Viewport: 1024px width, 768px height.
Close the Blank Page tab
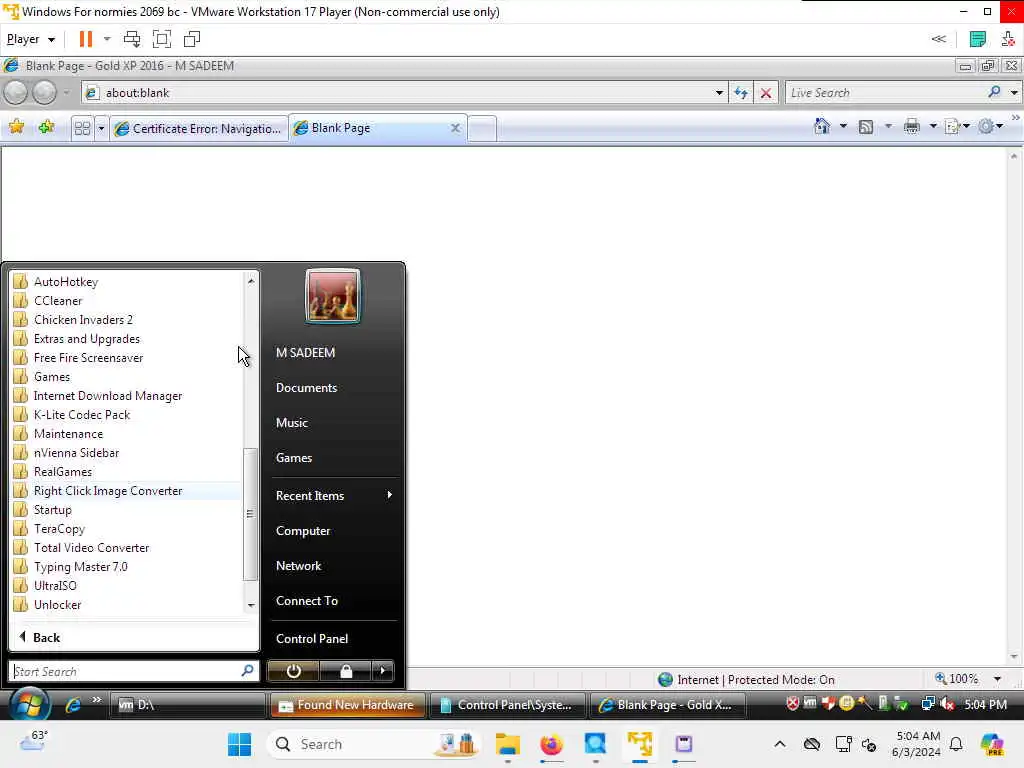coord(455,128)
